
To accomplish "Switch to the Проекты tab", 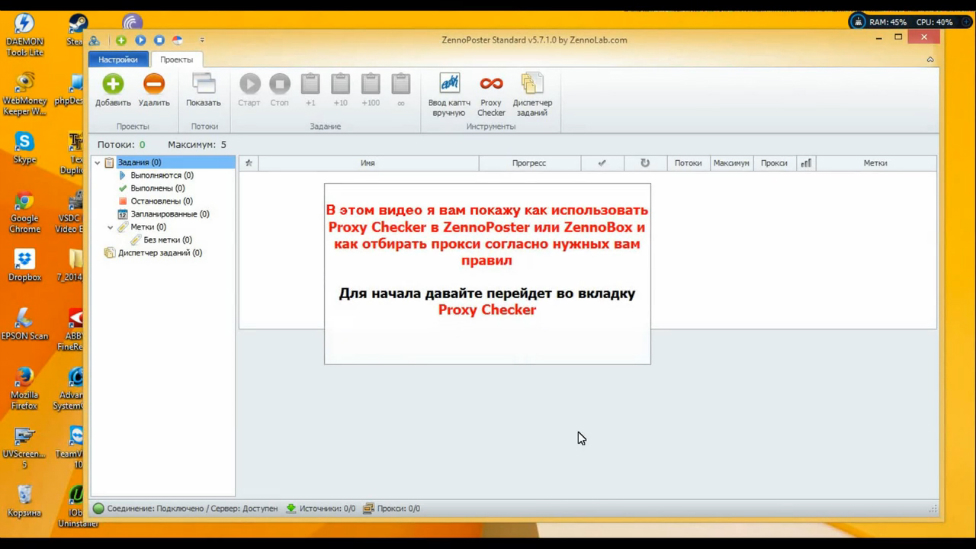I will tap(177, 60).
